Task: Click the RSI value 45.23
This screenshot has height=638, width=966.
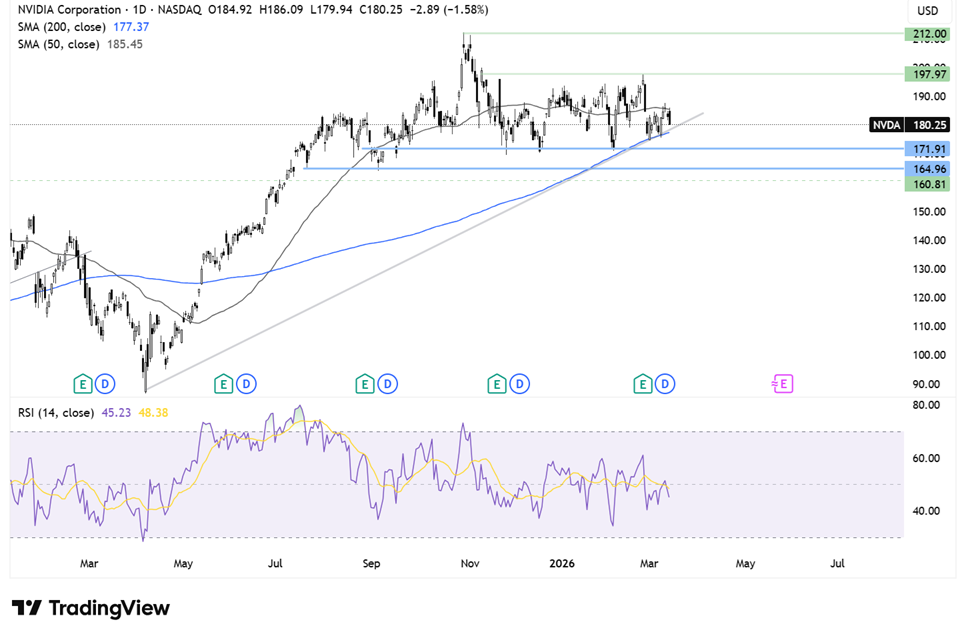Action: click(116, 413)
